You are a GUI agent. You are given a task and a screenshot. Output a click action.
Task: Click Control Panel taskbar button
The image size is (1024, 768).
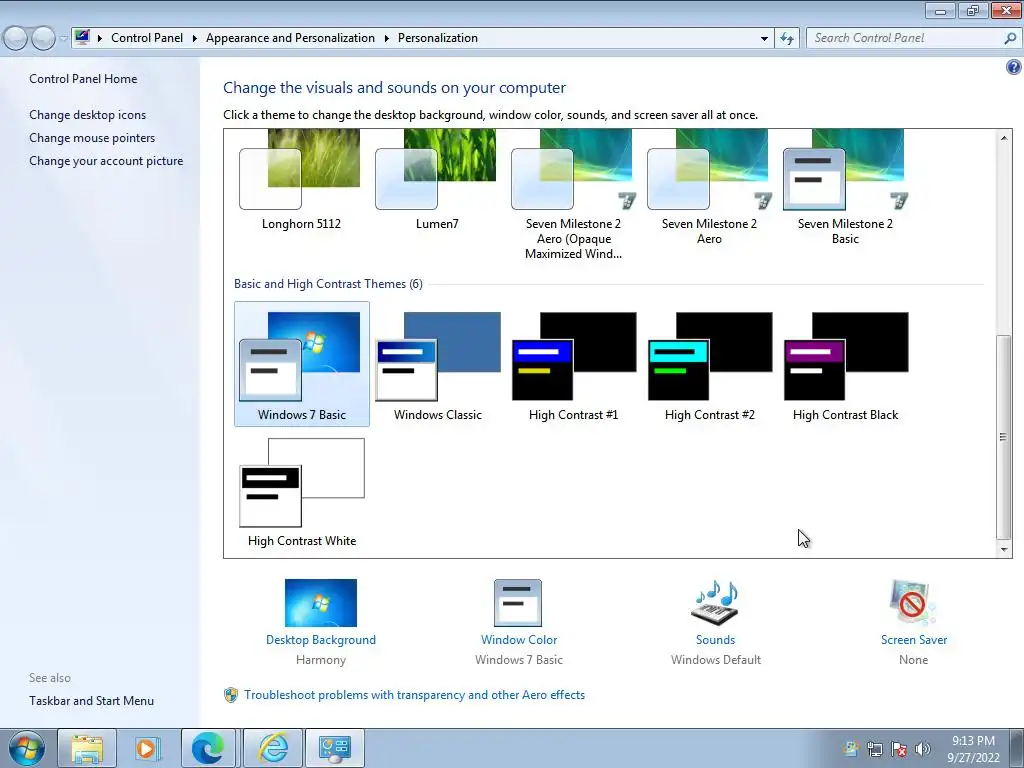(334, 748)
